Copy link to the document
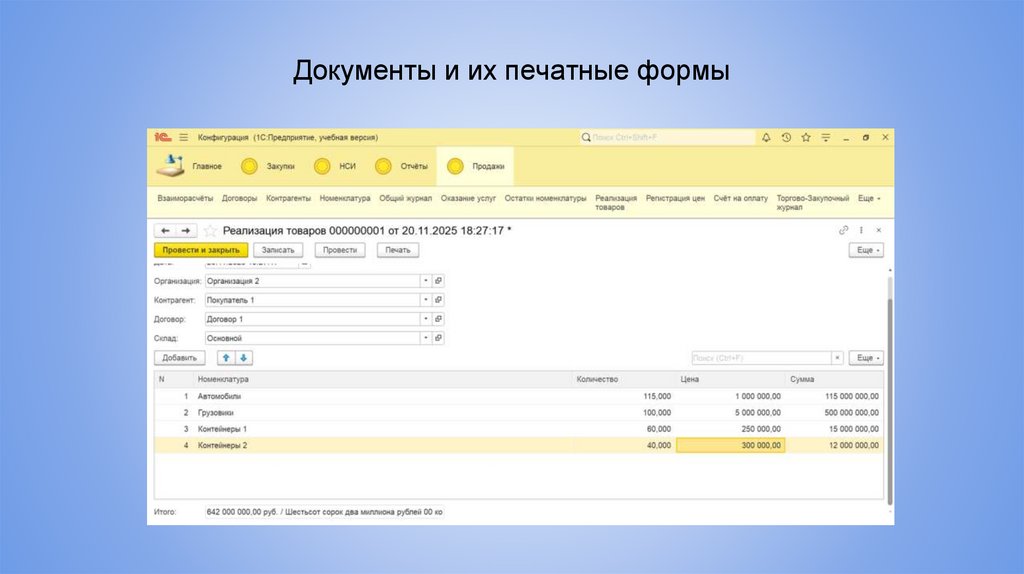 click(843, 230)
